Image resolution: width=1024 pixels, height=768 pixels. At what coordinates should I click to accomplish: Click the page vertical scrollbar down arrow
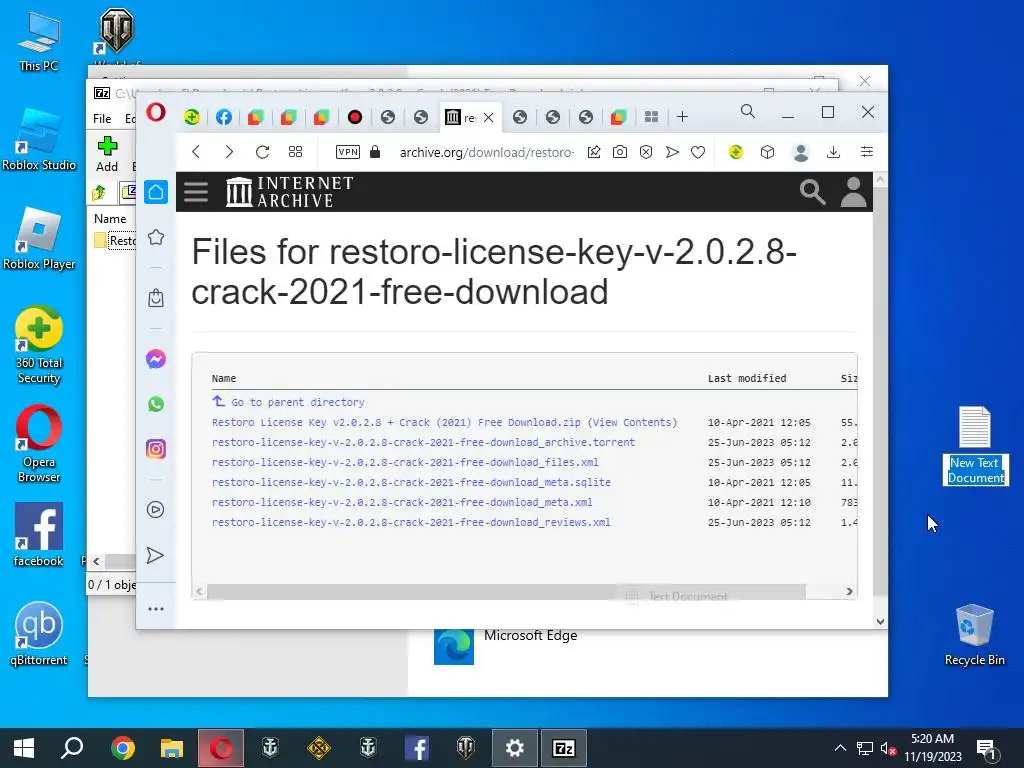880,621
